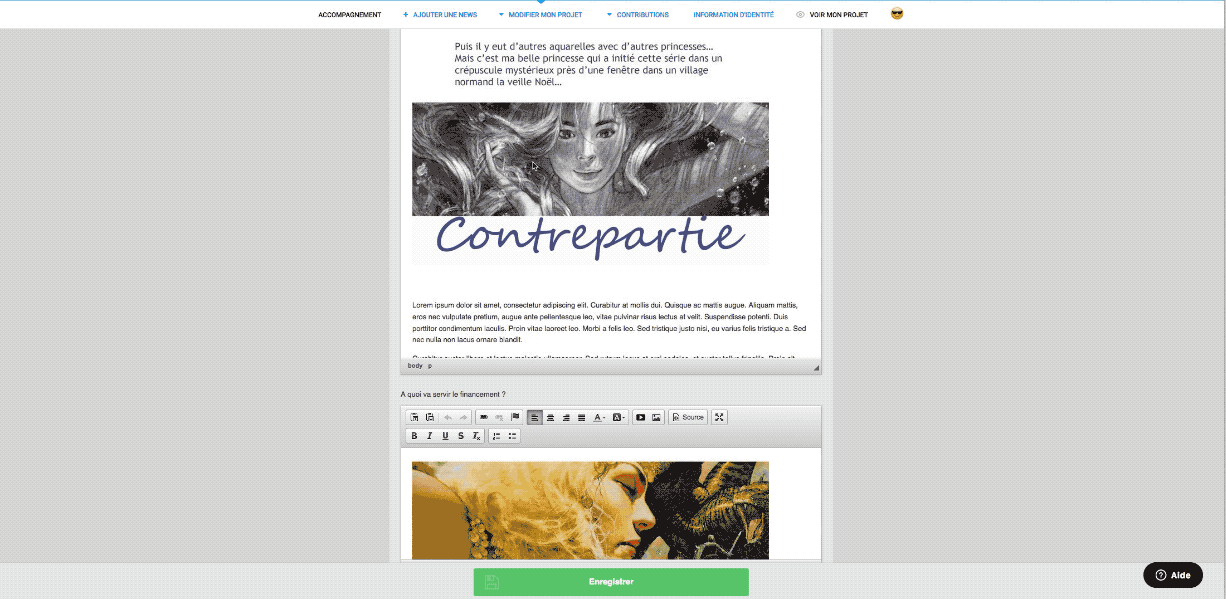Open the Accompagnement menu item
The width and height of the screenshot is (1226, 599).
tap(350, 15)
